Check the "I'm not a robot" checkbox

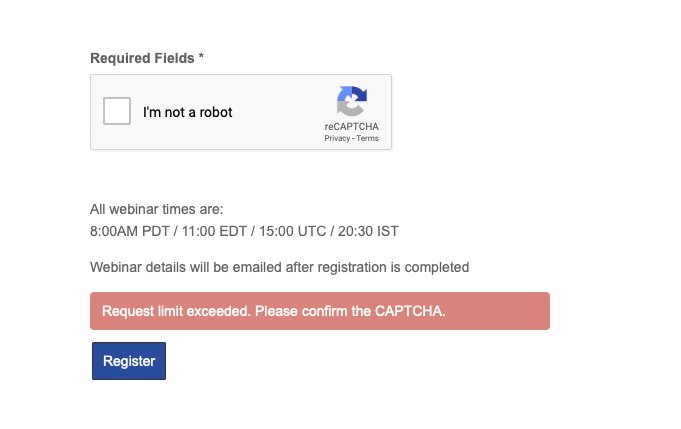[118, 111]
